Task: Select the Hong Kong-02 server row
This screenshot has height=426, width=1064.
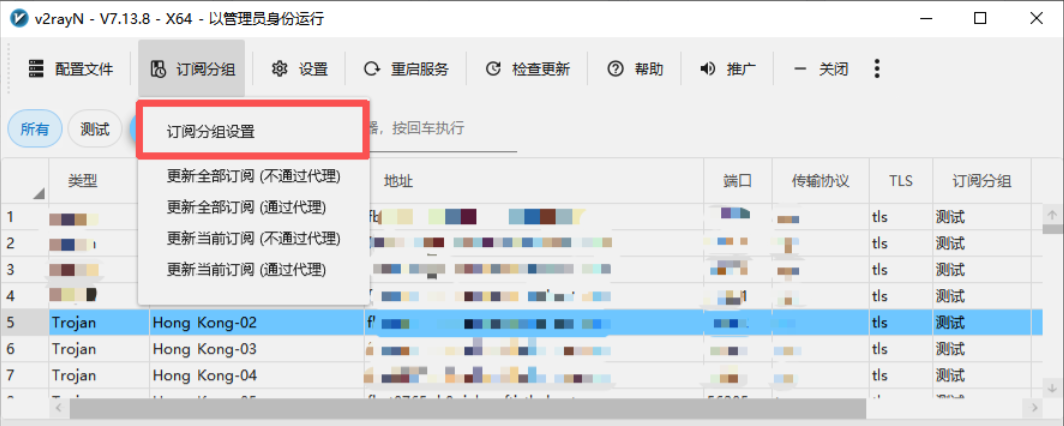Action: pos(521,323)
